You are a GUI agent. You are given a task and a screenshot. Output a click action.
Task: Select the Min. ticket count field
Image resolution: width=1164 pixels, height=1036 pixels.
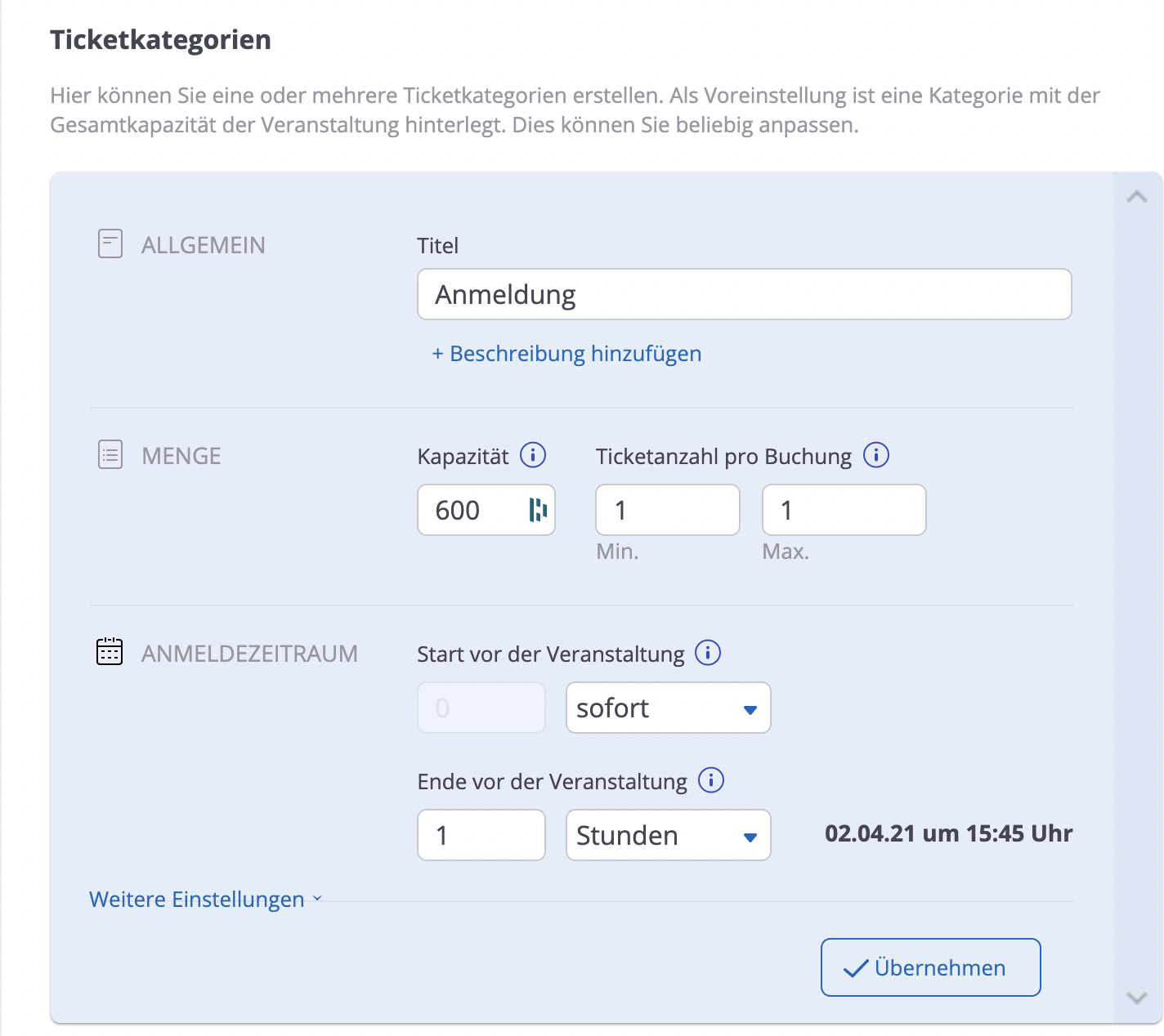click(x=667, y=510)
